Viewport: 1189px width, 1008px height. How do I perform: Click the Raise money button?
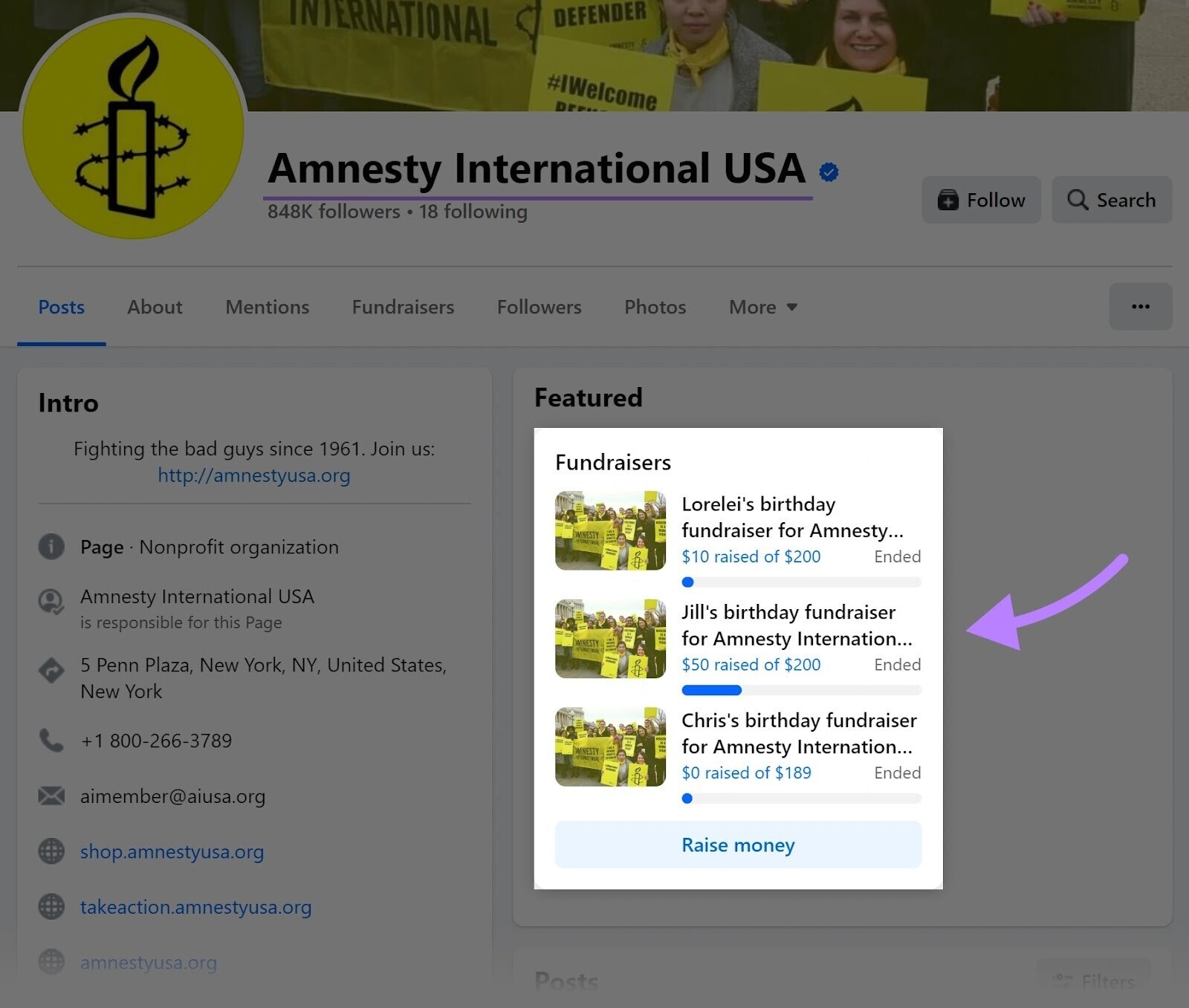[x=738, y=845]
